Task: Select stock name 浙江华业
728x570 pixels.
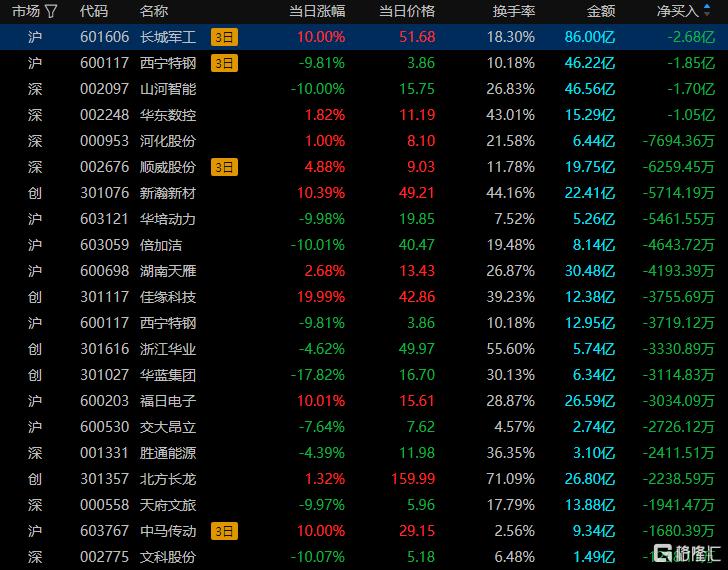Action: (168, 349)
